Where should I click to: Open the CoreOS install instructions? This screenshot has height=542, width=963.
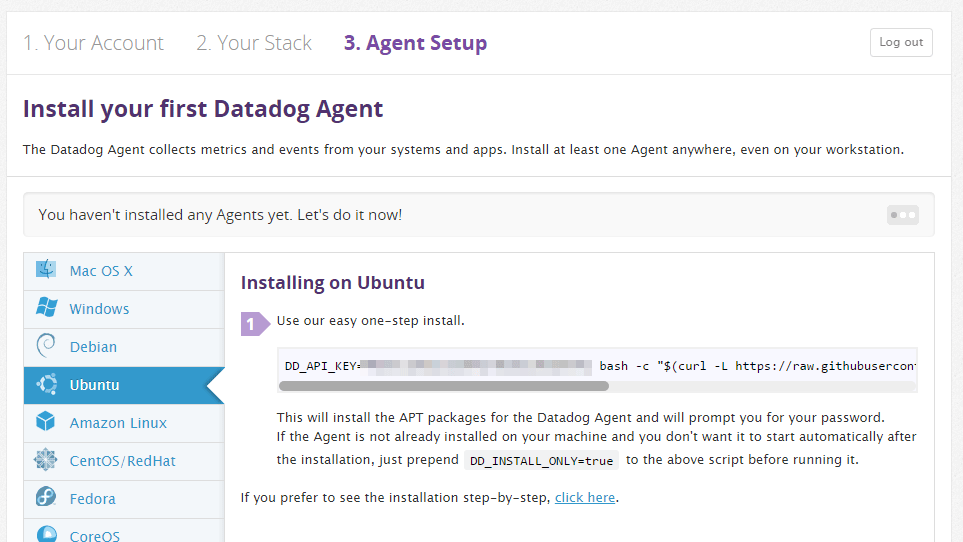(124, 532)
